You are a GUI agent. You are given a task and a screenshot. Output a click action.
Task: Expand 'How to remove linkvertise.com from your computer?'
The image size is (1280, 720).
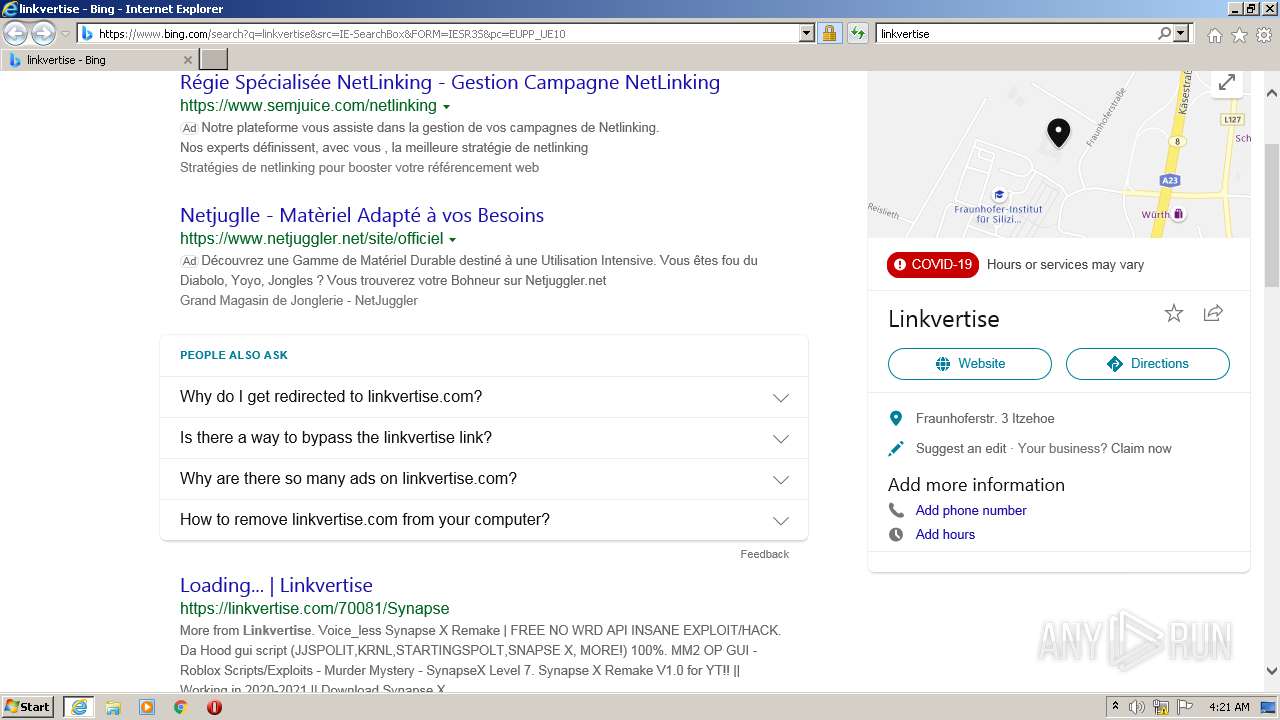tap(484, 520)
